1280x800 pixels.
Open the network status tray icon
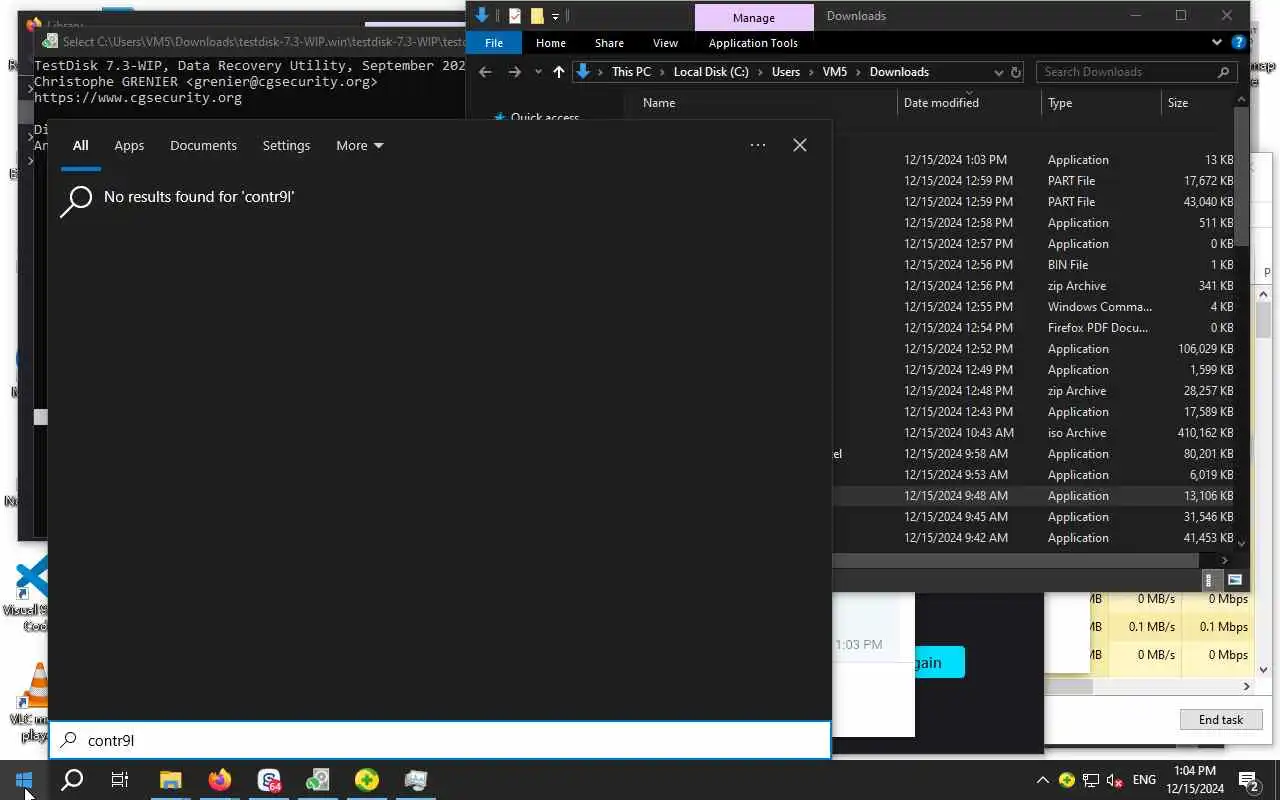coord(1091,780)
